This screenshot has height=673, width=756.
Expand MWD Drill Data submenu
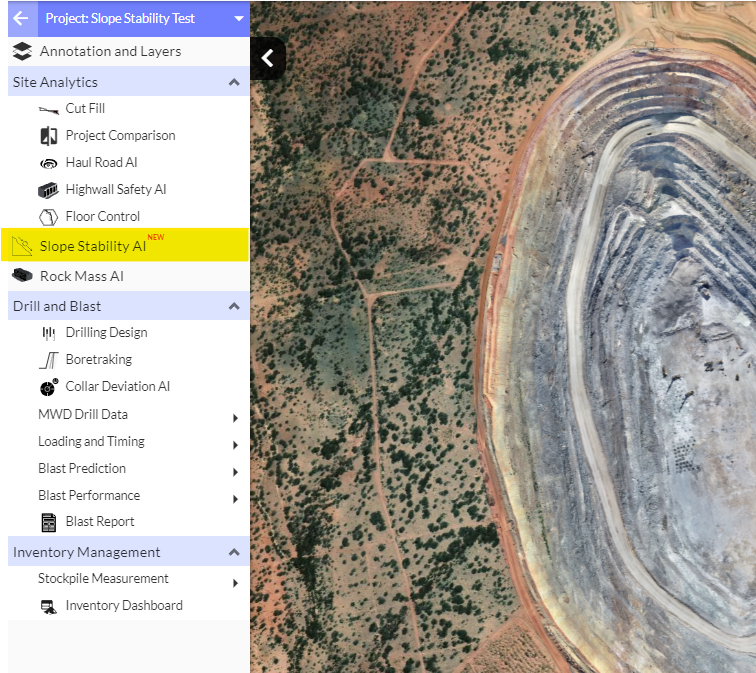[235, 417]
